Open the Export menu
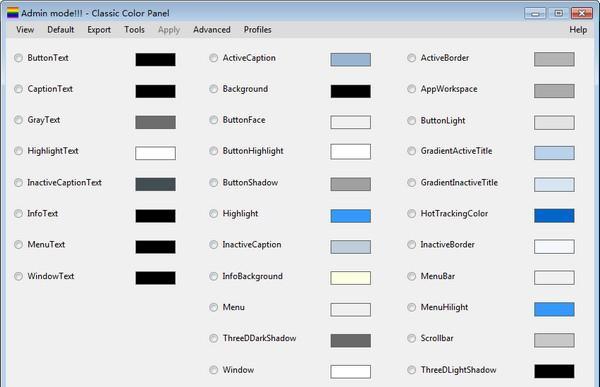The width and height of the screenshot is (600, 387). 99,29
